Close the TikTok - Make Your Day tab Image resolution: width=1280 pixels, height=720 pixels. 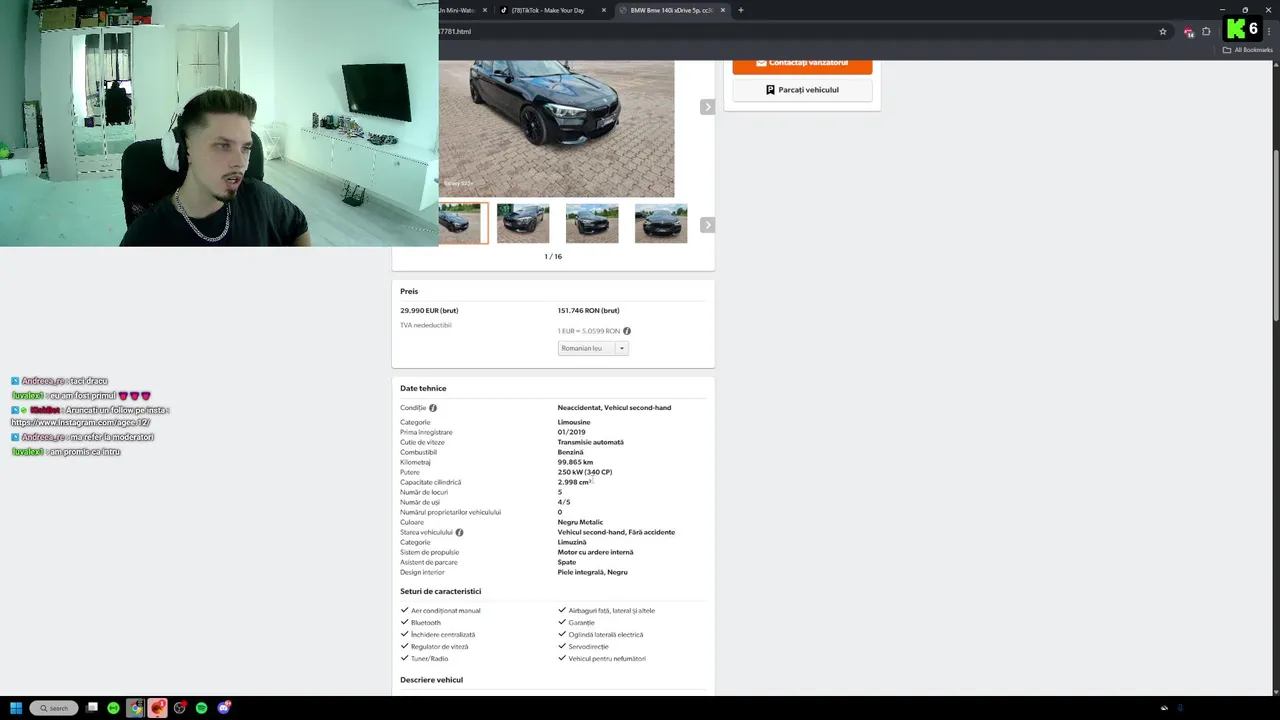(603, 10)
